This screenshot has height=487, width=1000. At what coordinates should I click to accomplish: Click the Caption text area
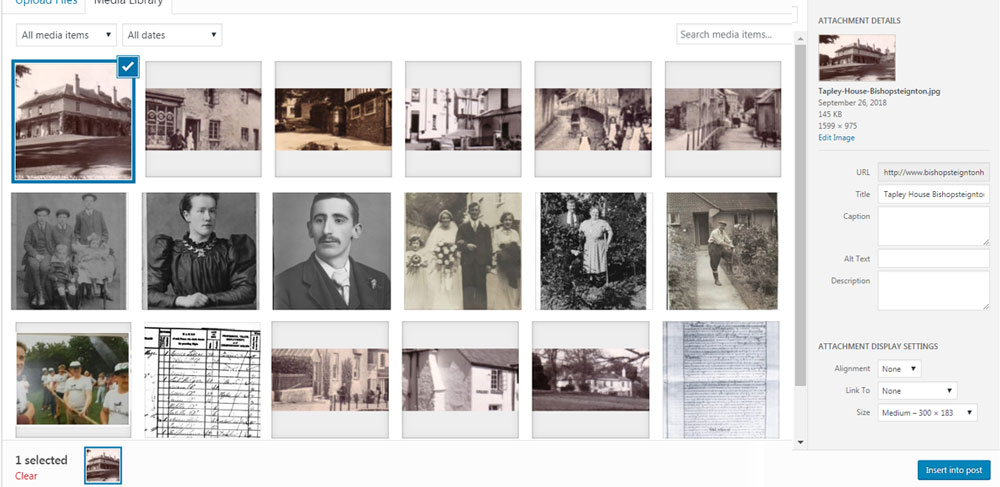934,226
